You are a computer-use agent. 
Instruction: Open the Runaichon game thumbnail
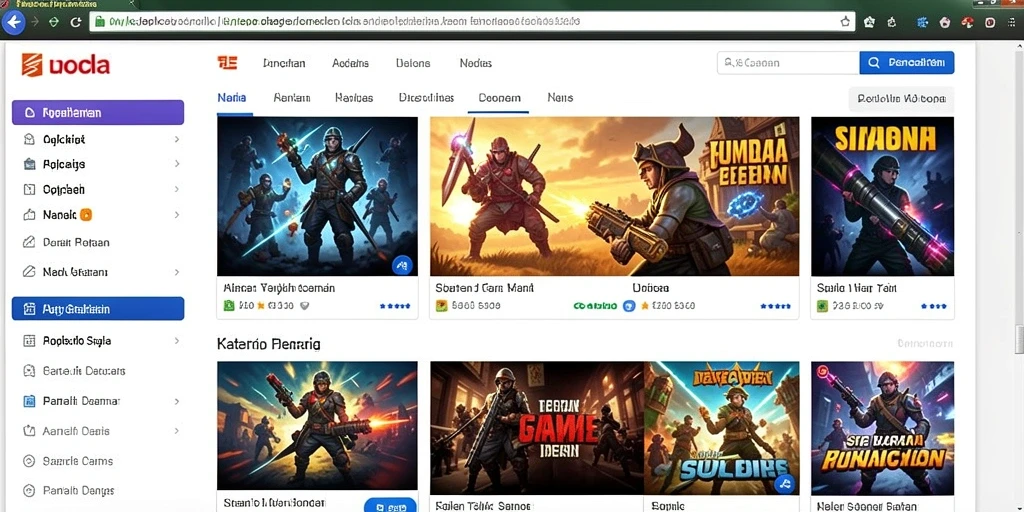pyautogui.click(x=882, y=428)
